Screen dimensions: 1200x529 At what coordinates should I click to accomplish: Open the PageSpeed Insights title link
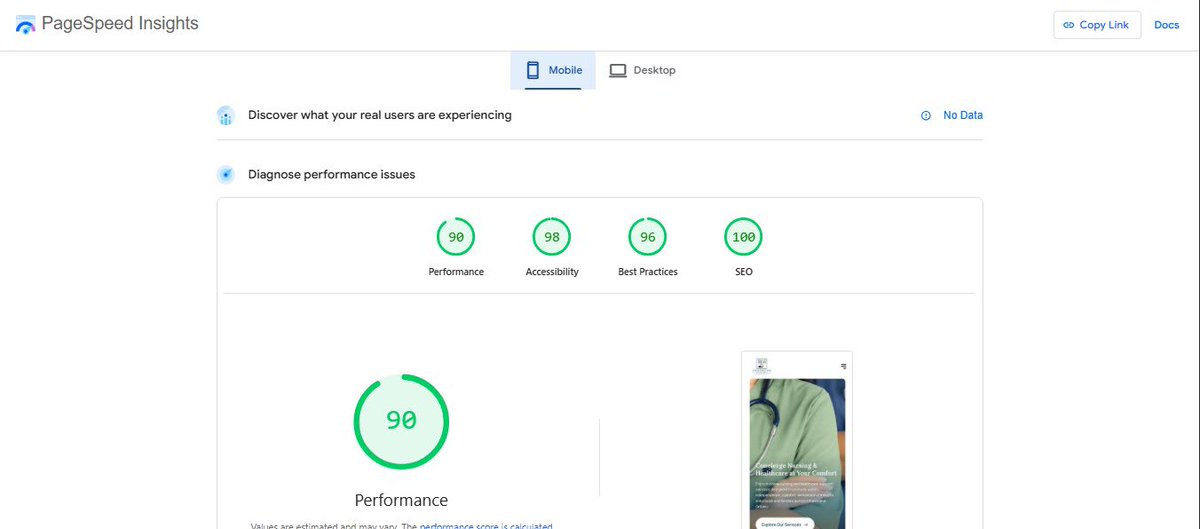(121, 23)
